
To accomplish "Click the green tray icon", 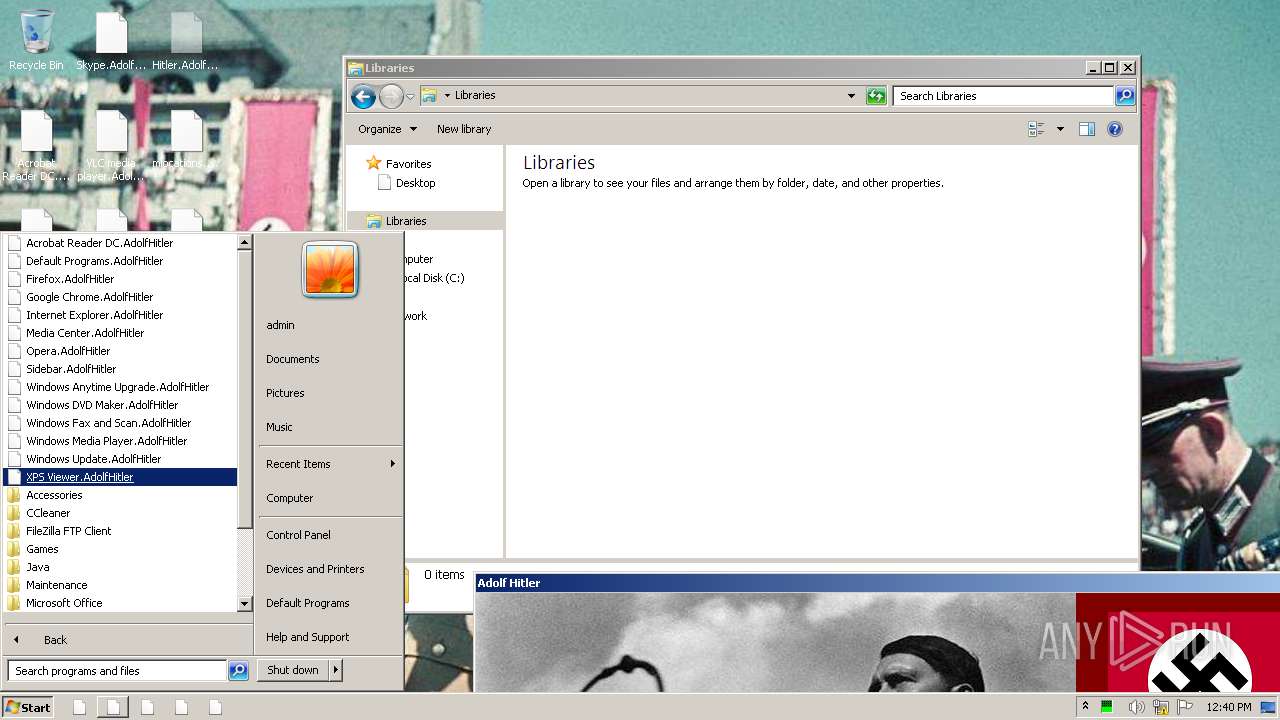I will tap(1107, 707).
